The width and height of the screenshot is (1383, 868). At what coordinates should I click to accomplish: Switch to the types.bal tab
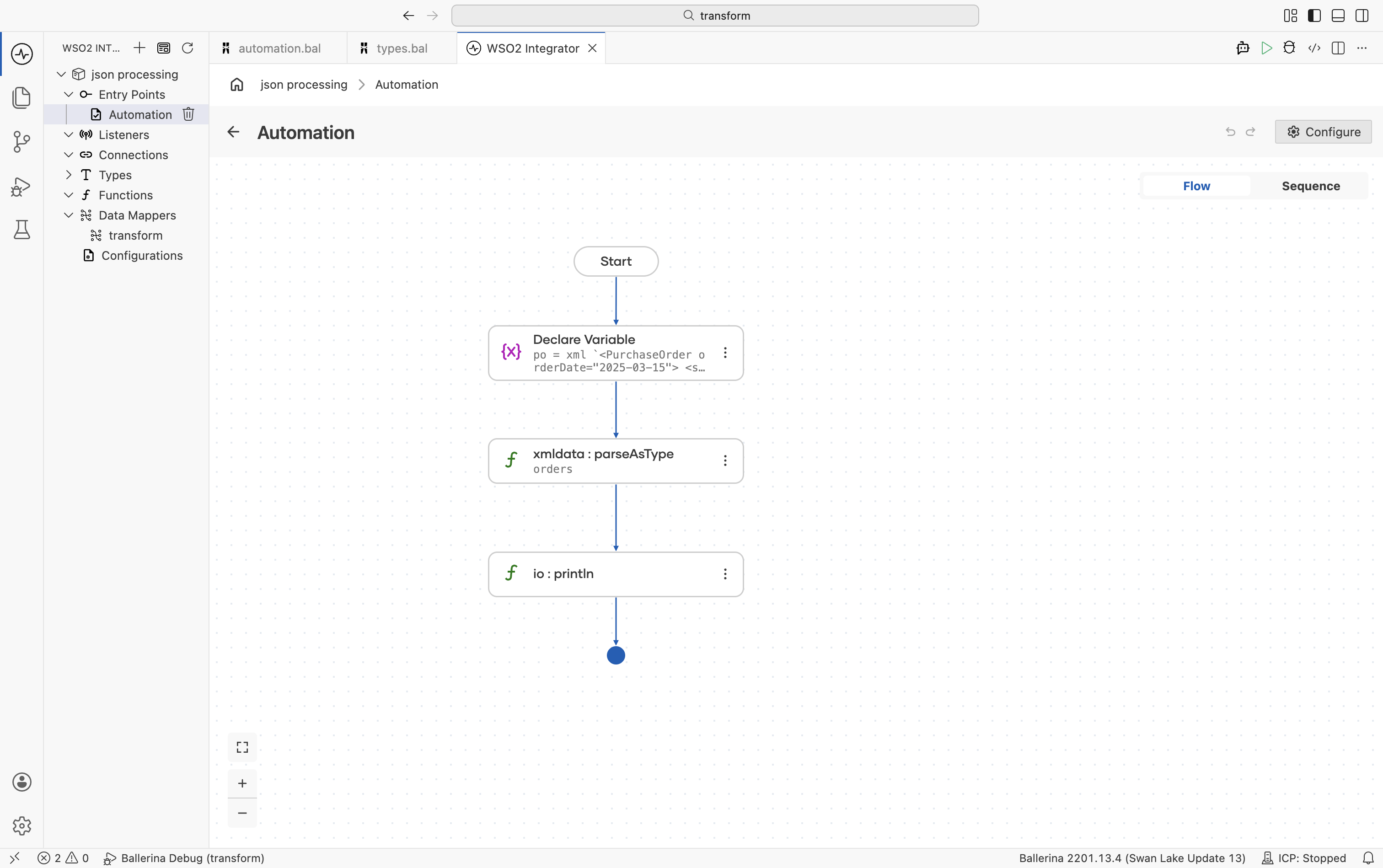pos(402,48)
